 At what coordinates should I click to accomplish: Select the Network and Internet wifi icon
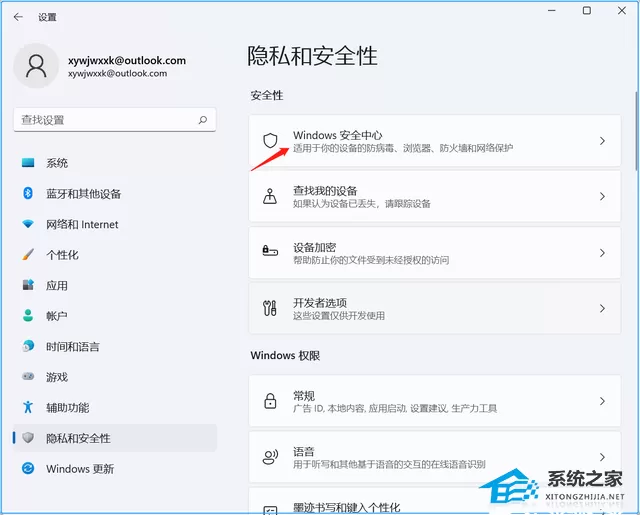click(x=28, y=224)
